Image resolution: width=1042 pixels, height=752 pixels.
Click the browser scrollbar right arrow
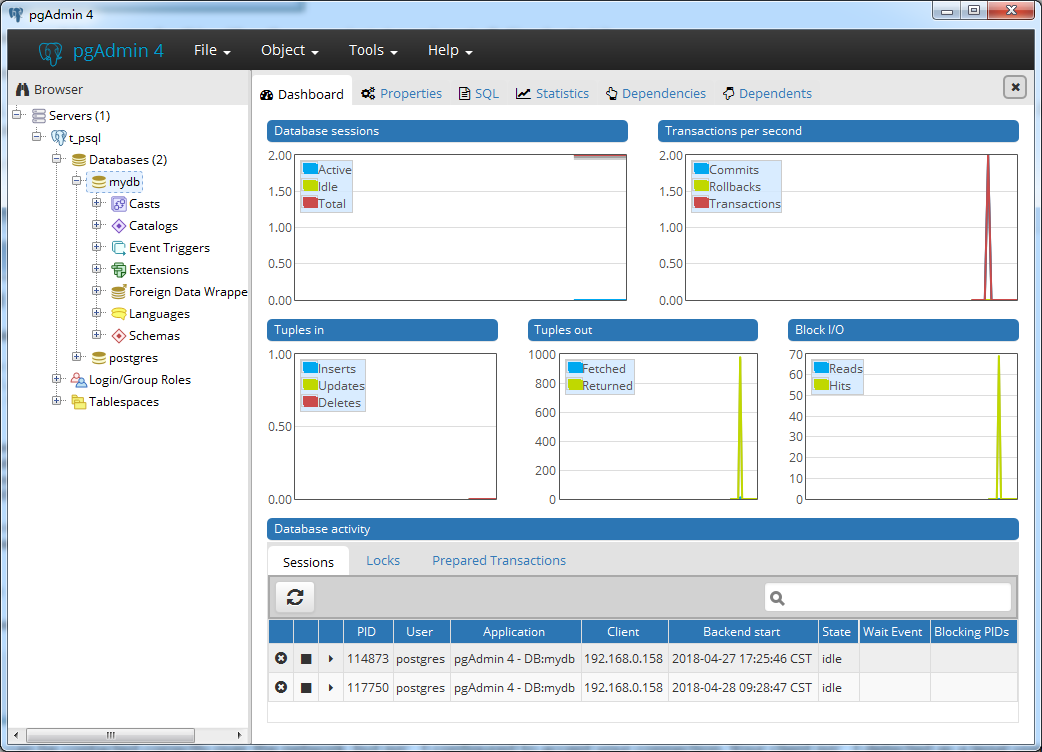pyautogui.click(x=239, y=735)
